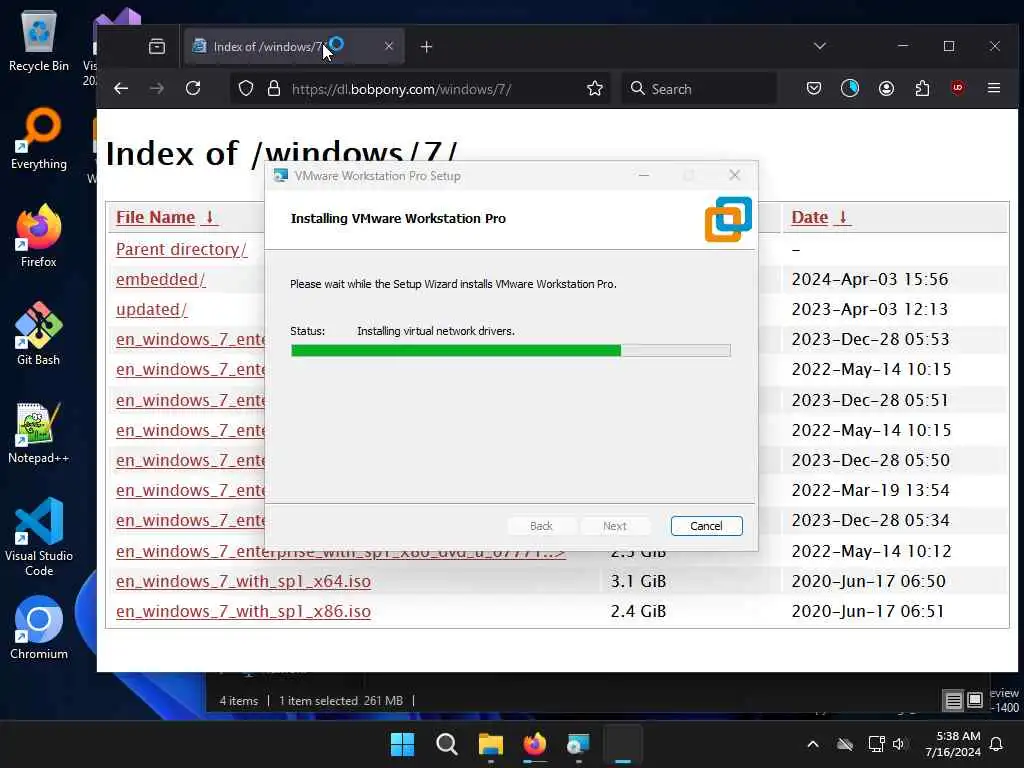Open Everything search desktop icon
This screenshot has width=1024, height=768.
point(39,138)
